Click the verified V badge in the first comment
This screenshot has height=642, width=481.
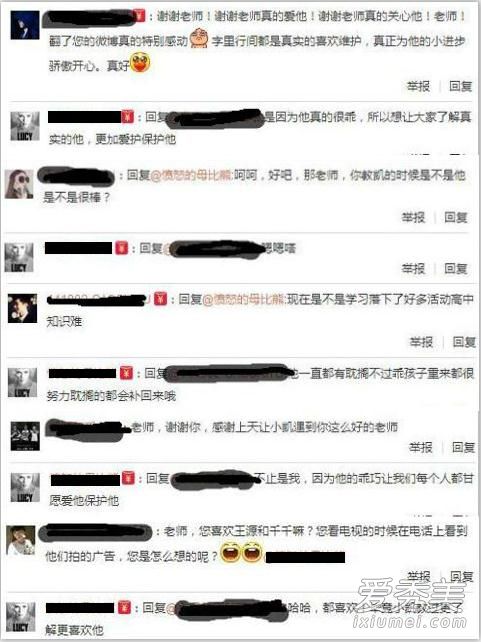140,16
